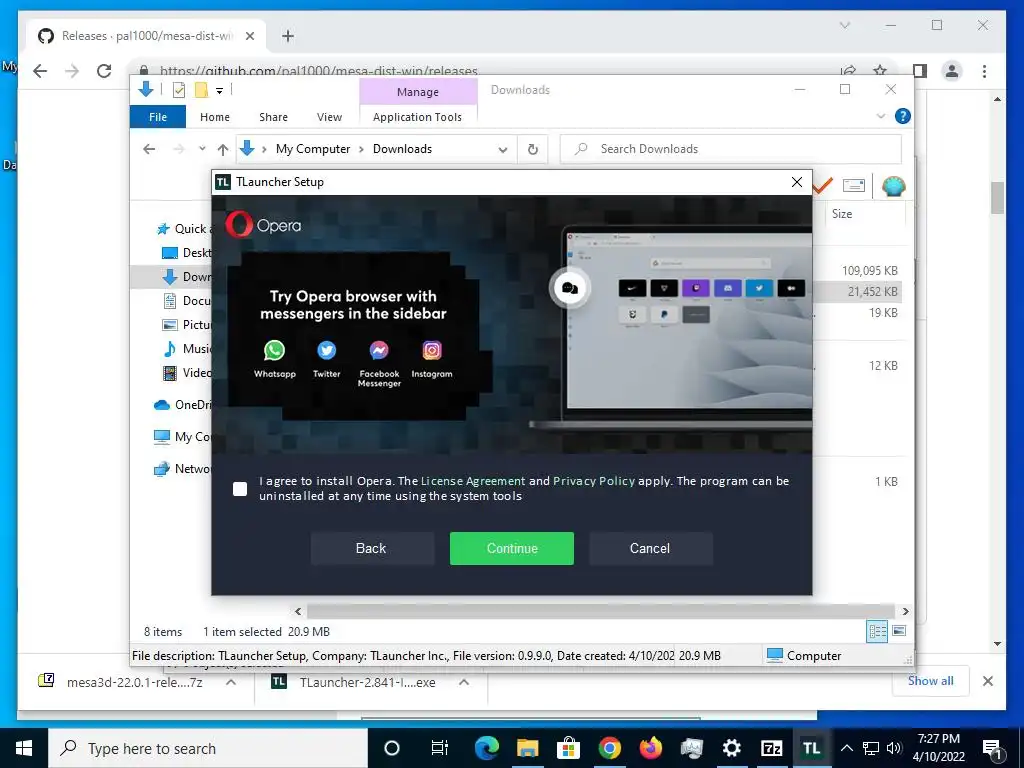Click the Whatsapp icon in Opera ad

pyautogui.click(x=274, y=351)
